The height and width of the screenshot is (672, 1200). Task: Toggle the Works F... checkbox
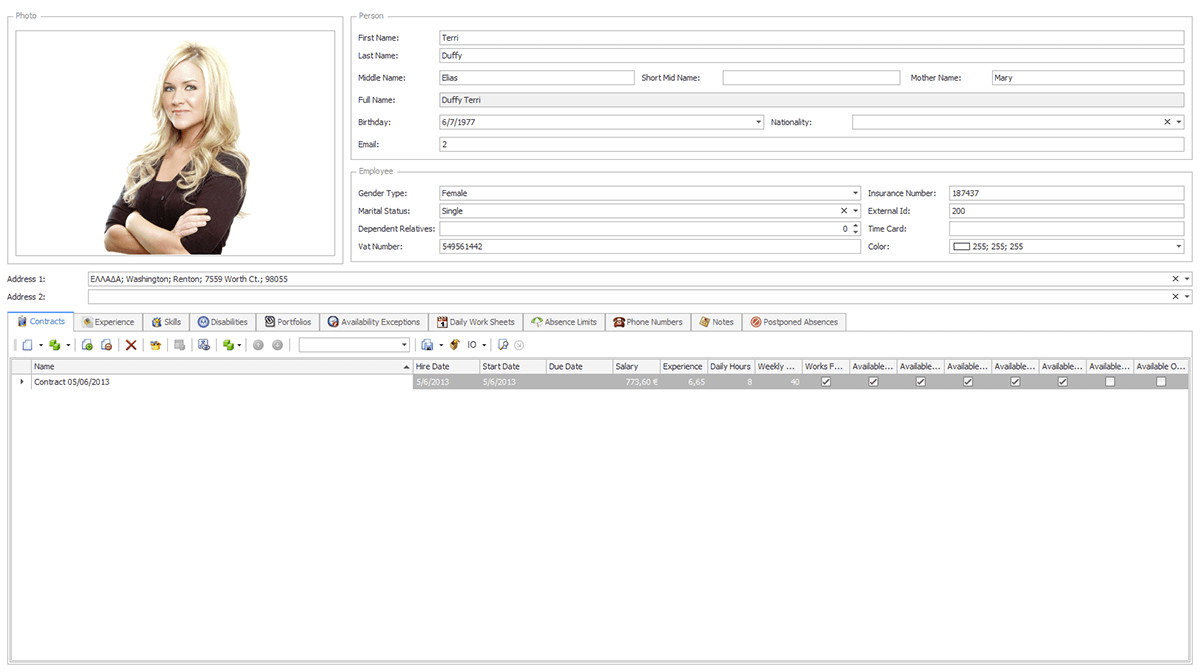(x=826, y=382)
